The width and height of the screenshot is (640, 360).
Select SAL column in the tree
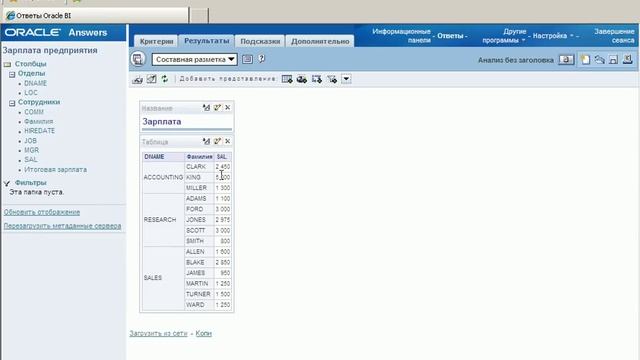[x=31, y=160]
